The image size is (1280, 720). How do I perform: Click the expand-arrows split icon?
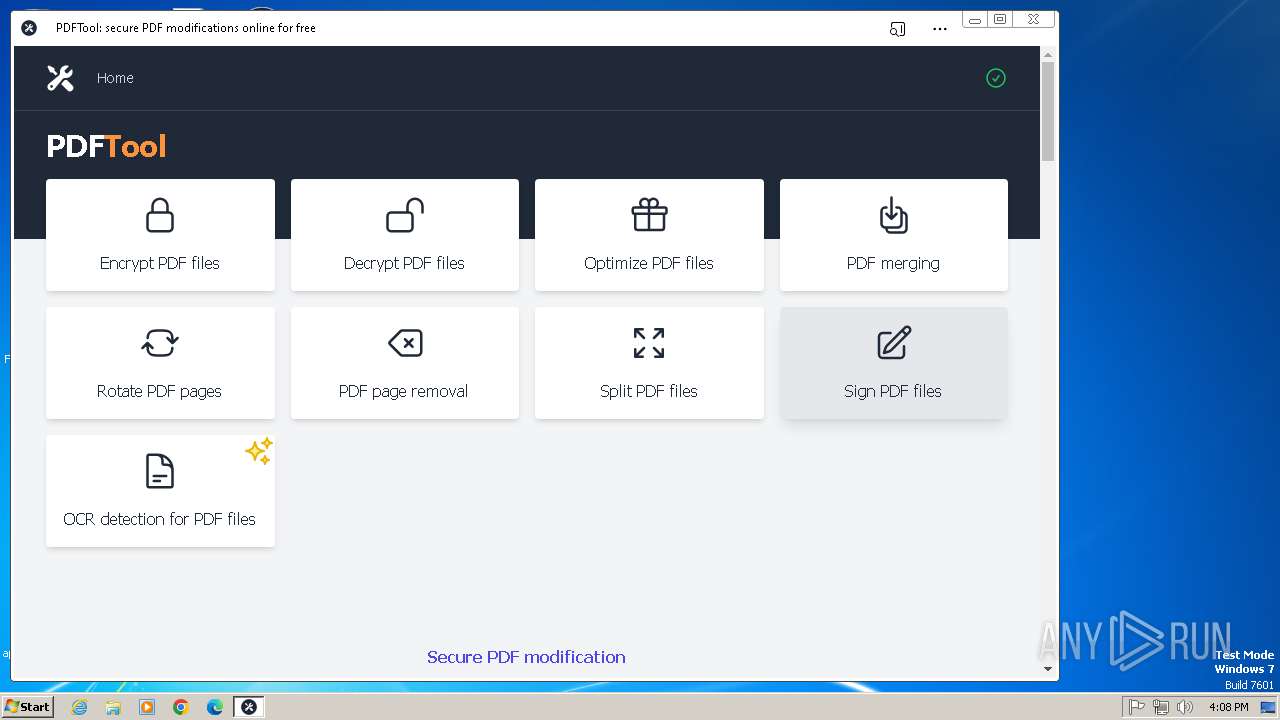coord(649,343)
